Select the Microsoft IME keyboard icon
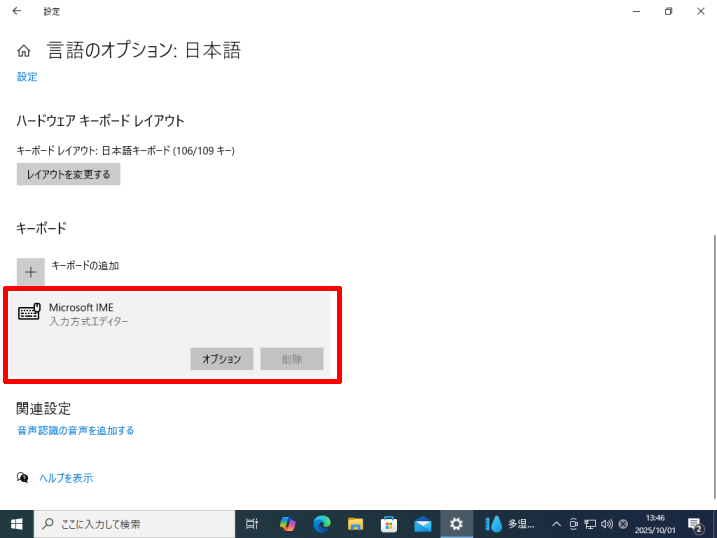The image size is (717, 538). pos(29,313)
